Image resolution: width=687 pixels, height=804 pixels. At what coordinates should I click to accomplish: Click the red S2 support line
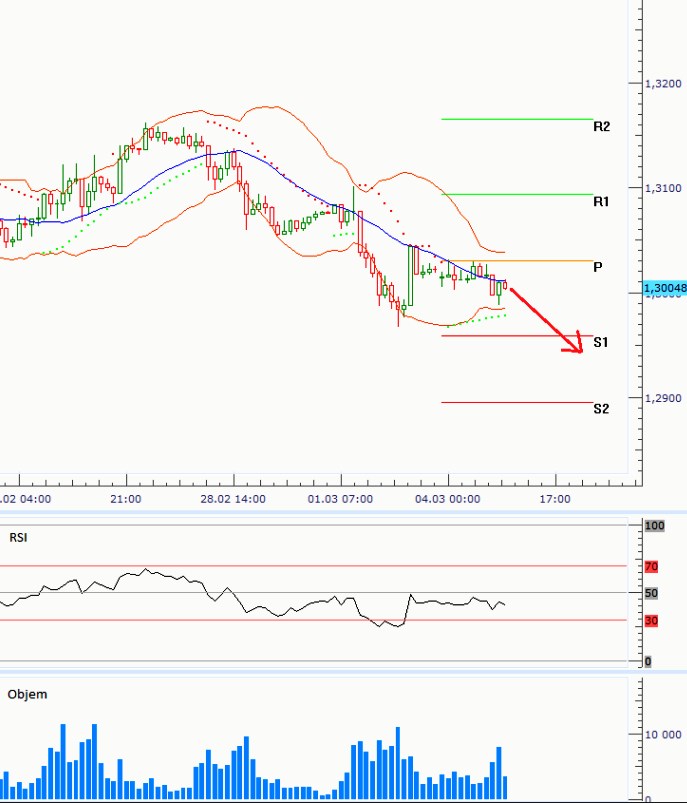[x=517, y=403]
